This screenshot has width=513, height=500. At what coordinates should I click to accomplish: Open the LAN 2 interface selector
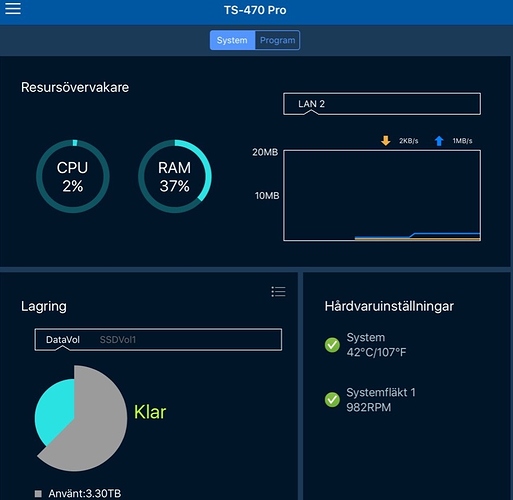(x=382, y=104)
